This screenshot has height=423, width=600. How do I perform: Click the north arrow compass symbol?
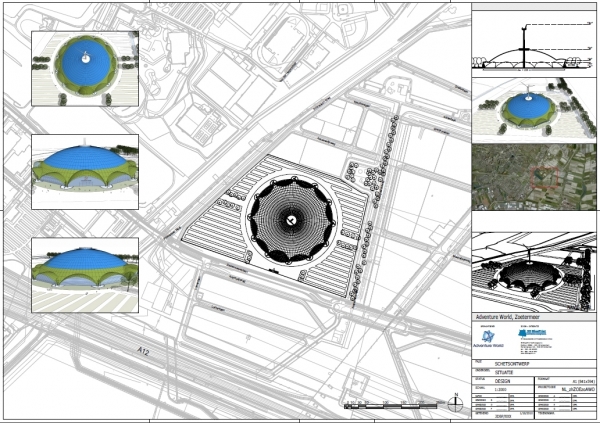(457, 404)
